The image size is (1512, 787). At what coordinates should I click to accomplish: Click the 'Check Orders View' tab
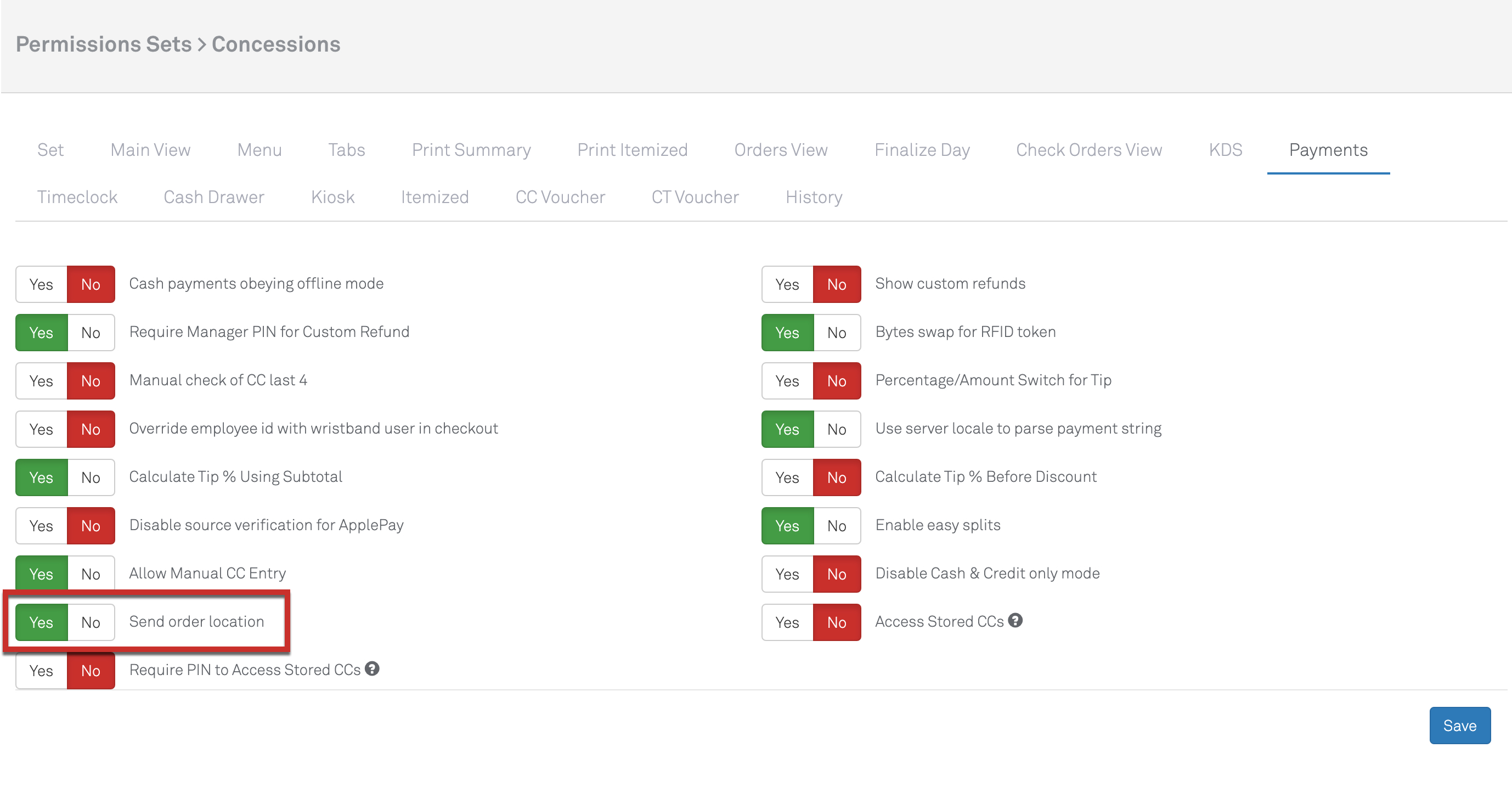point(1089,149)
